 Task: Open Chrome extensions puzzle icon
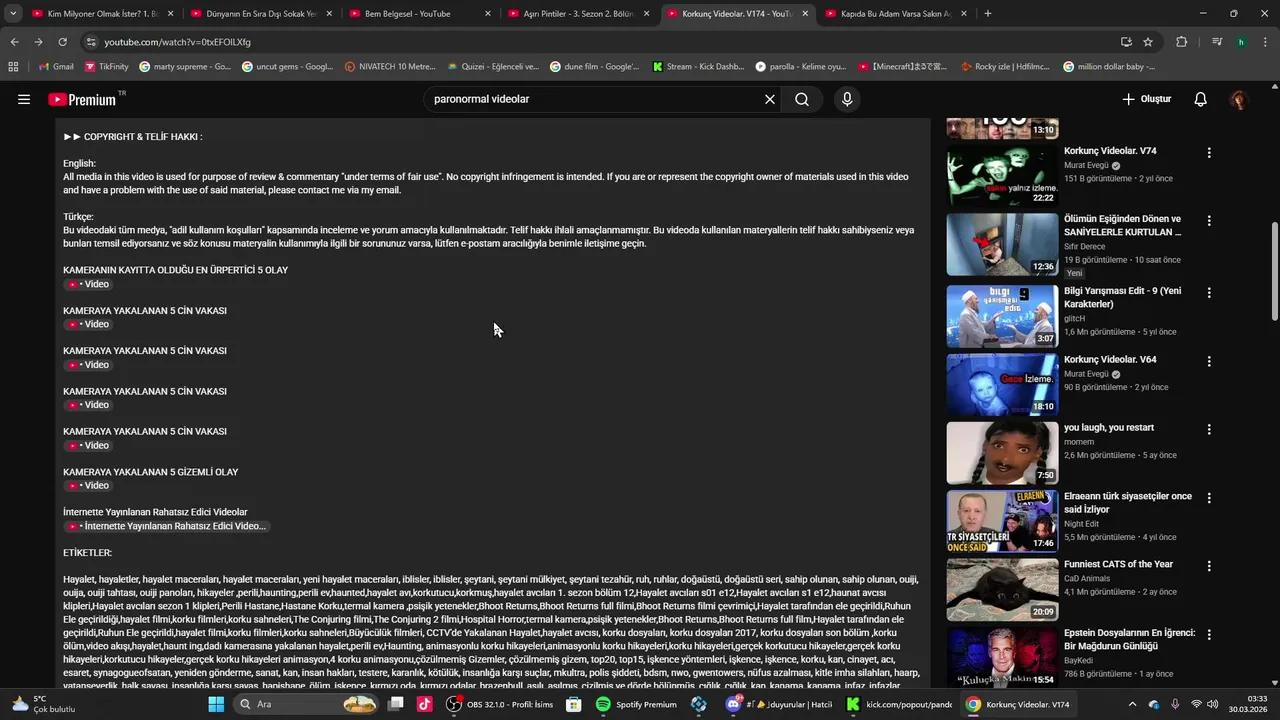pos(1182,42)
